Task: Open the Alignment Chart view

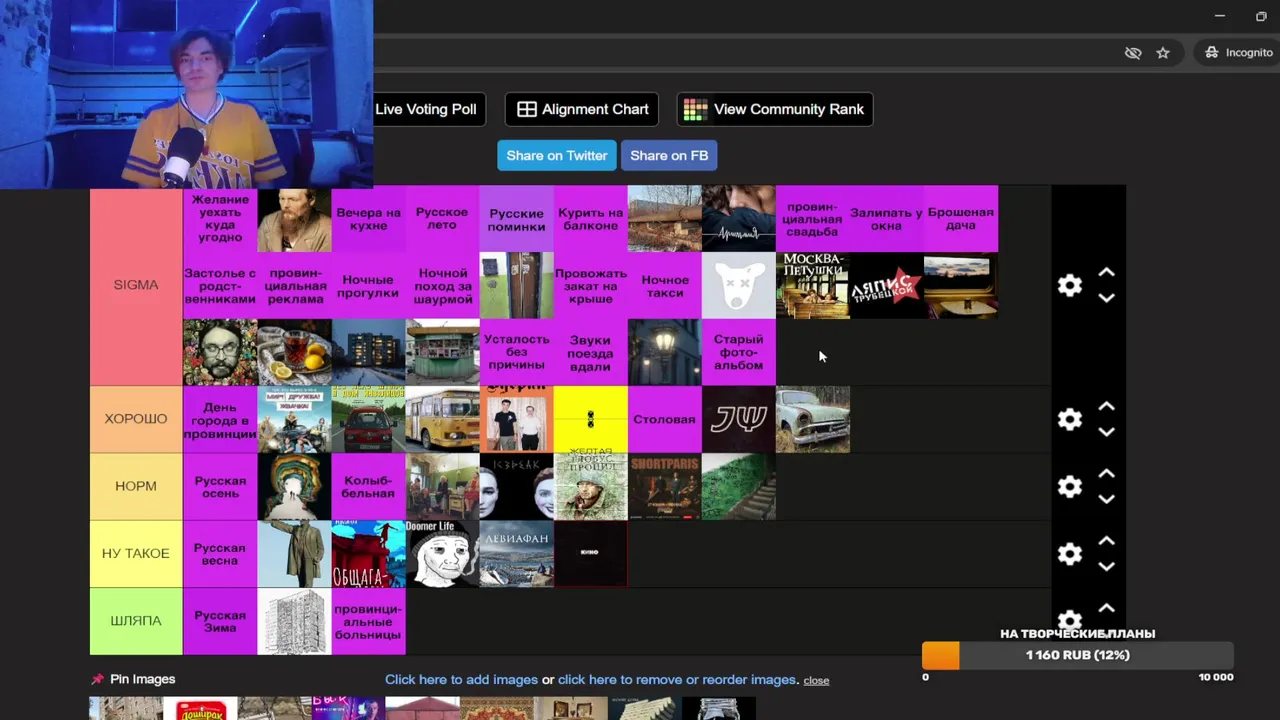Action: 582,109
